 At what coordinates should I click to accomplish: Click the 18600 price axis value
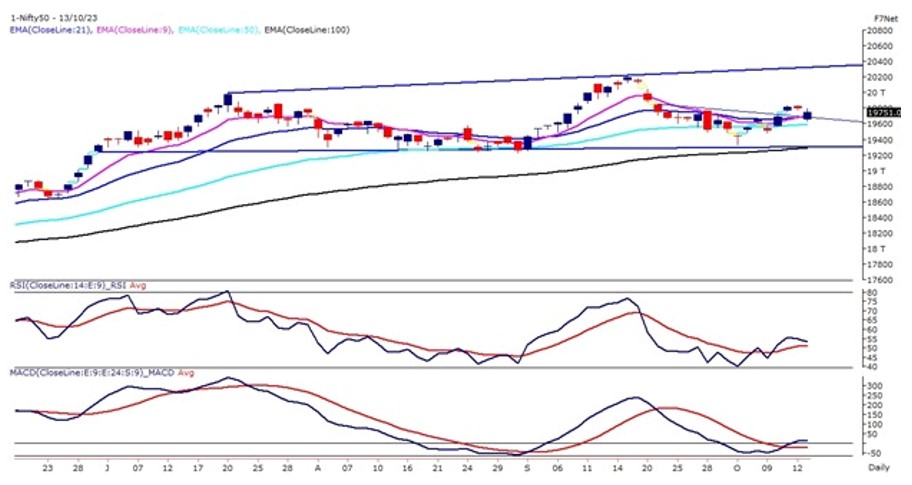click(x=881, y=202)
